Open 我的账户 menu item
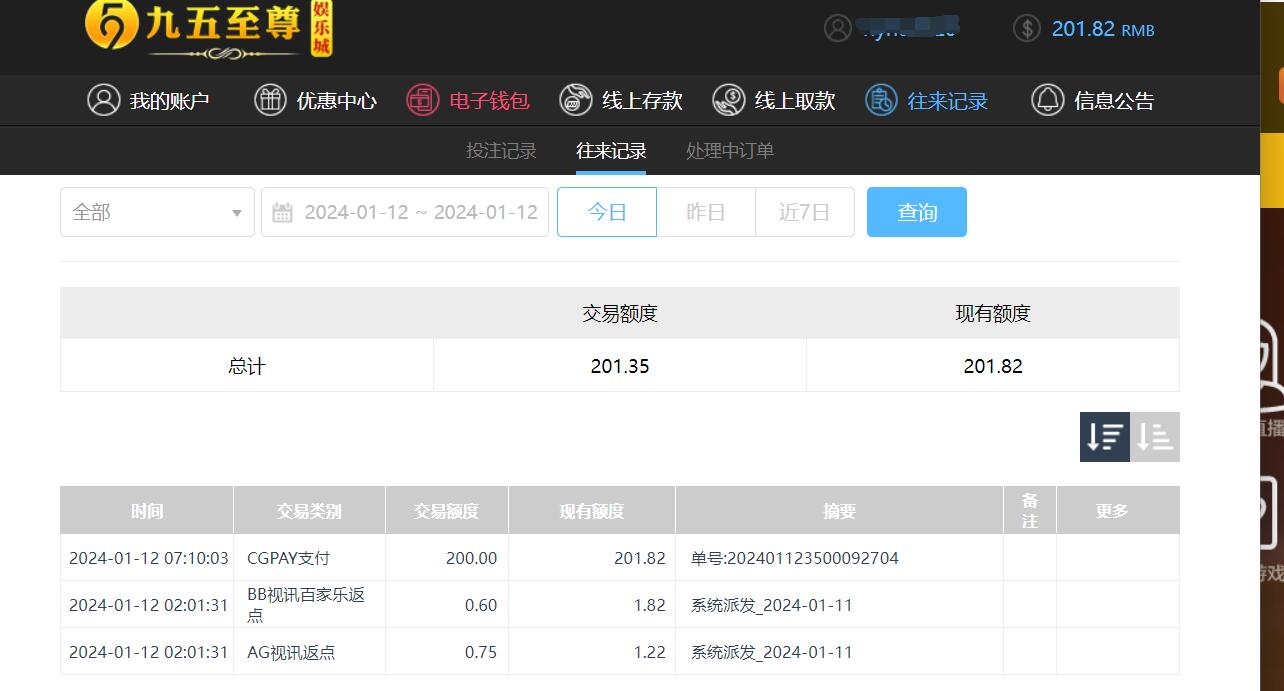Image resolution: width=1284 pixels, height=691 pixels. [149, 100]
